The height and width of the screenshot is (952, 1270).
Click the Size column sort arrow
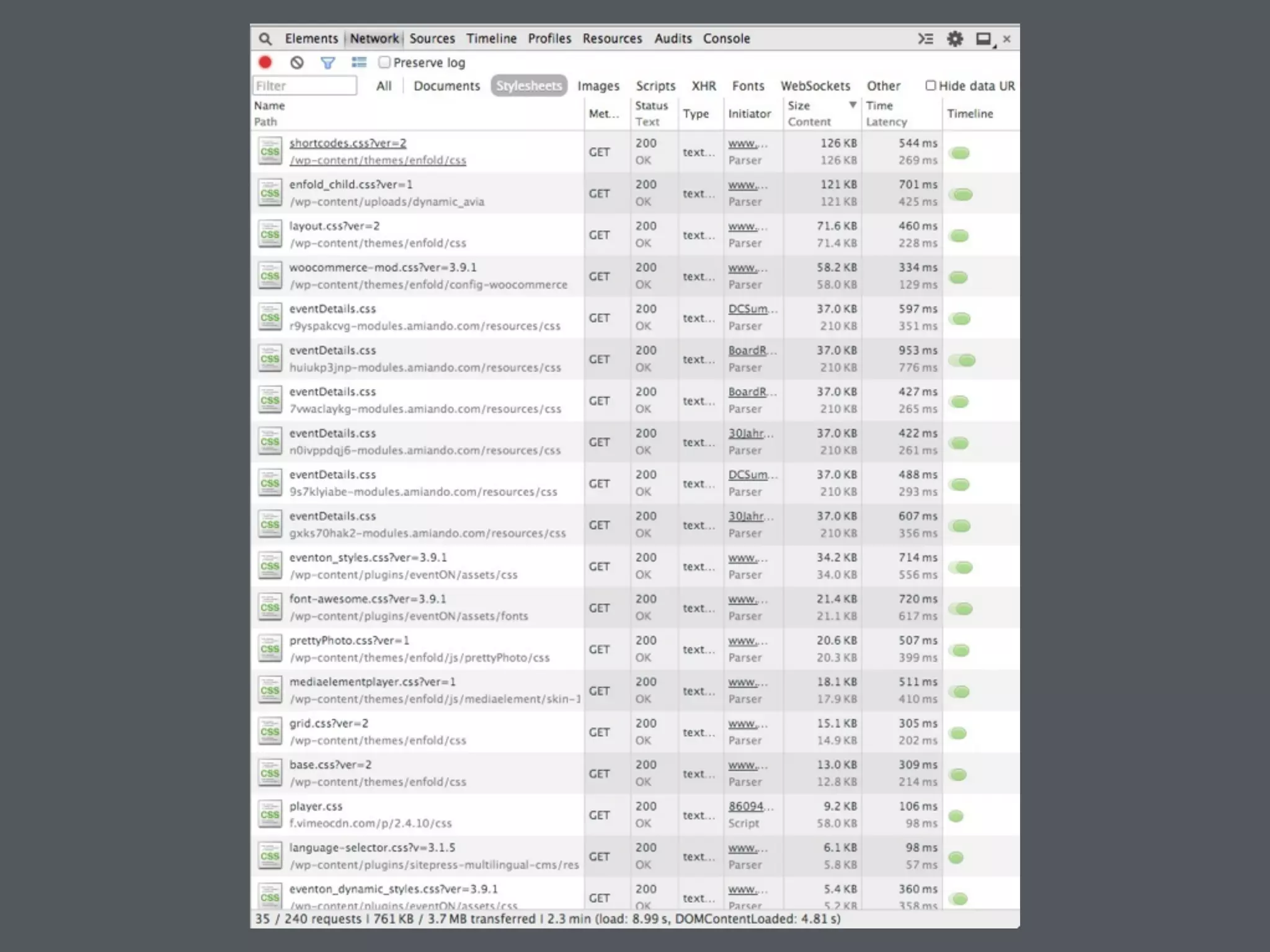pyautogui.click(x=853, y=105)
